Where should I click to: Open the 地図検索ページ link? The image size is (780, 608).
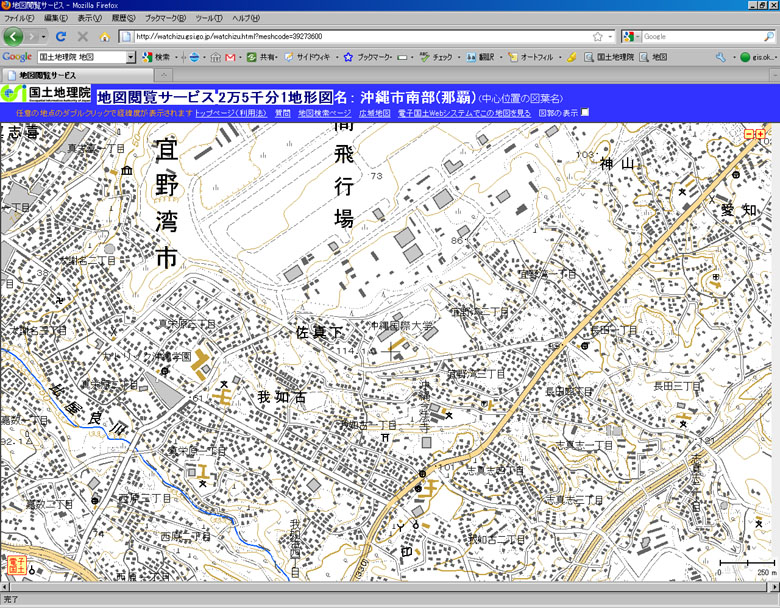point(325,114)
